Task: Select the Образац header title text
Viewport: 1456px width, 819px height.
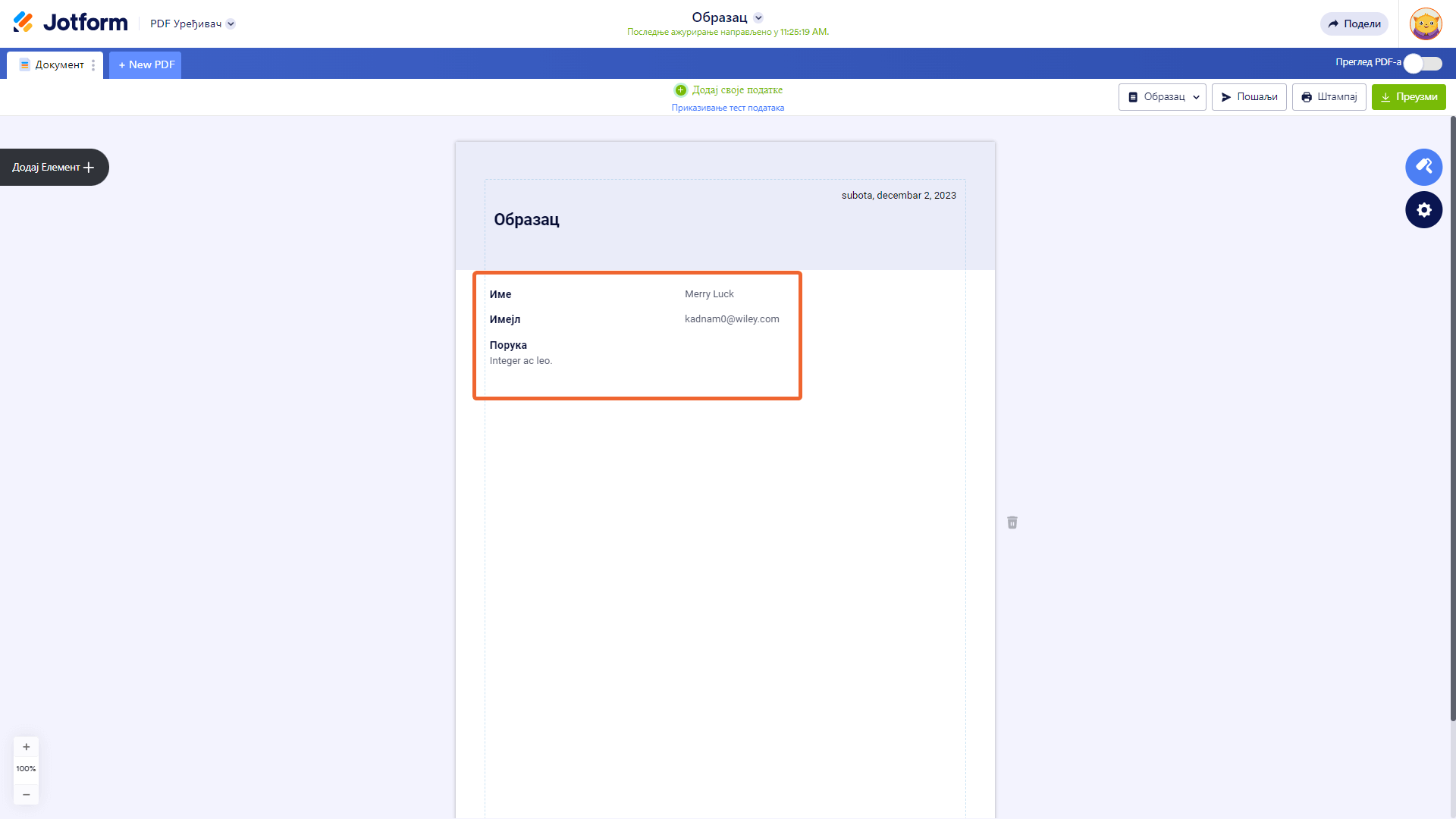Action: click(526, 220)
